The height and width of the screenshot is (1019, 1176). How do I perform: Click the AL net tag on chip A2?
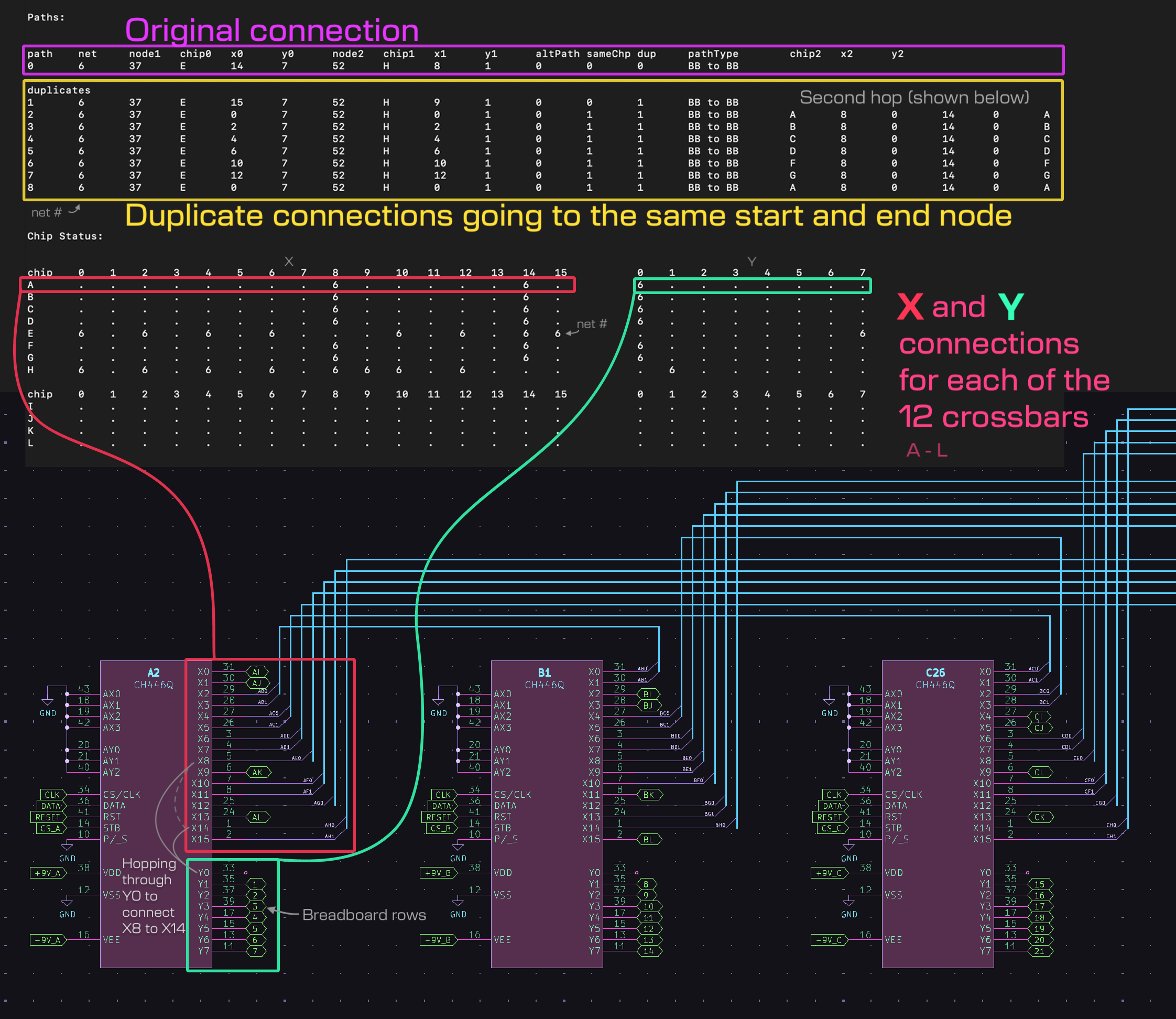click(x=257, y=817)
